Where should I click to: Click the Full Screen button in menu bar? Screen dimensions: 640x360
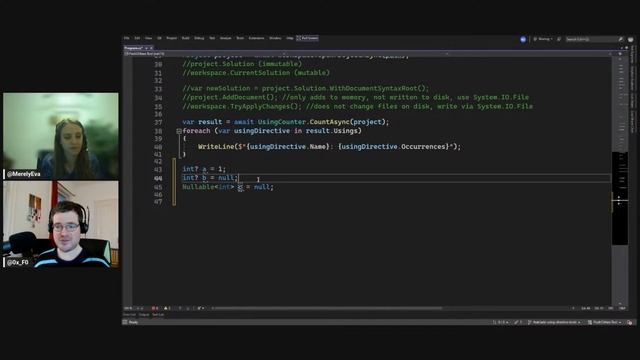click(307, 38)
